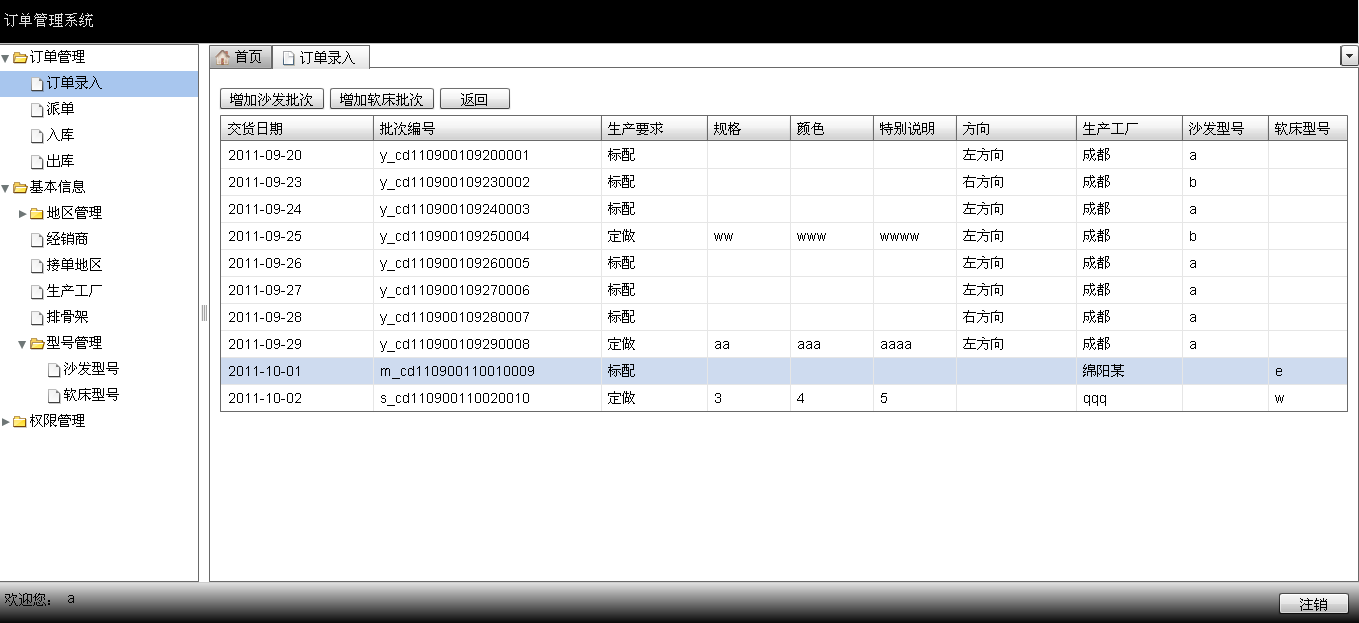Expand the 地区管理 tree node

pos(23,213)
